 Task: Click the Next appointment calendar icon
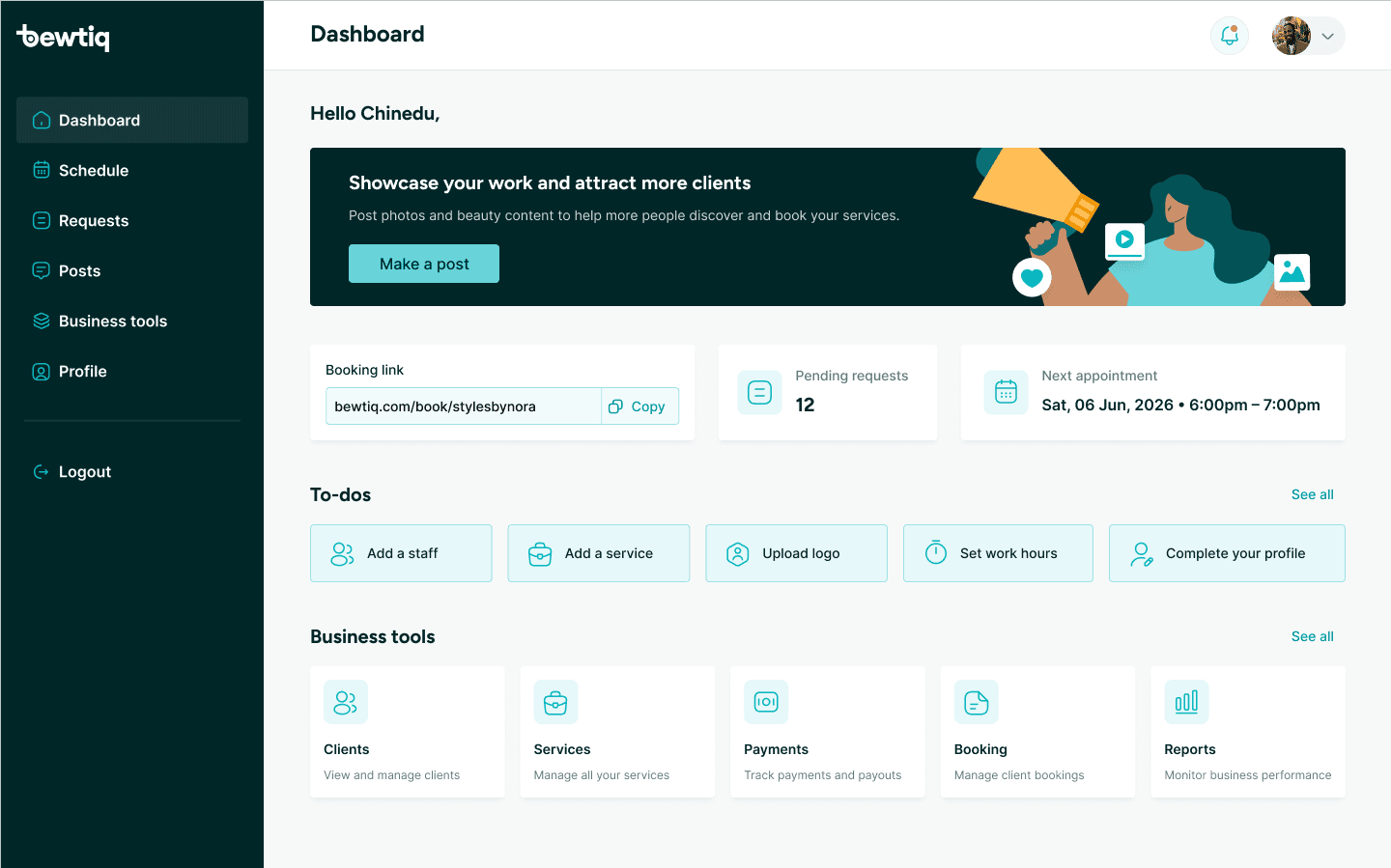(1007, 393)
